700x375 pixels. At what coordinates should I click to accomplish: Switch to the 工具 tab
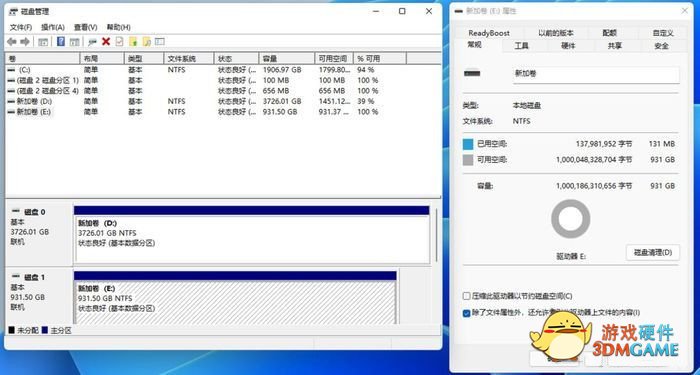click(x=521, y=46)
